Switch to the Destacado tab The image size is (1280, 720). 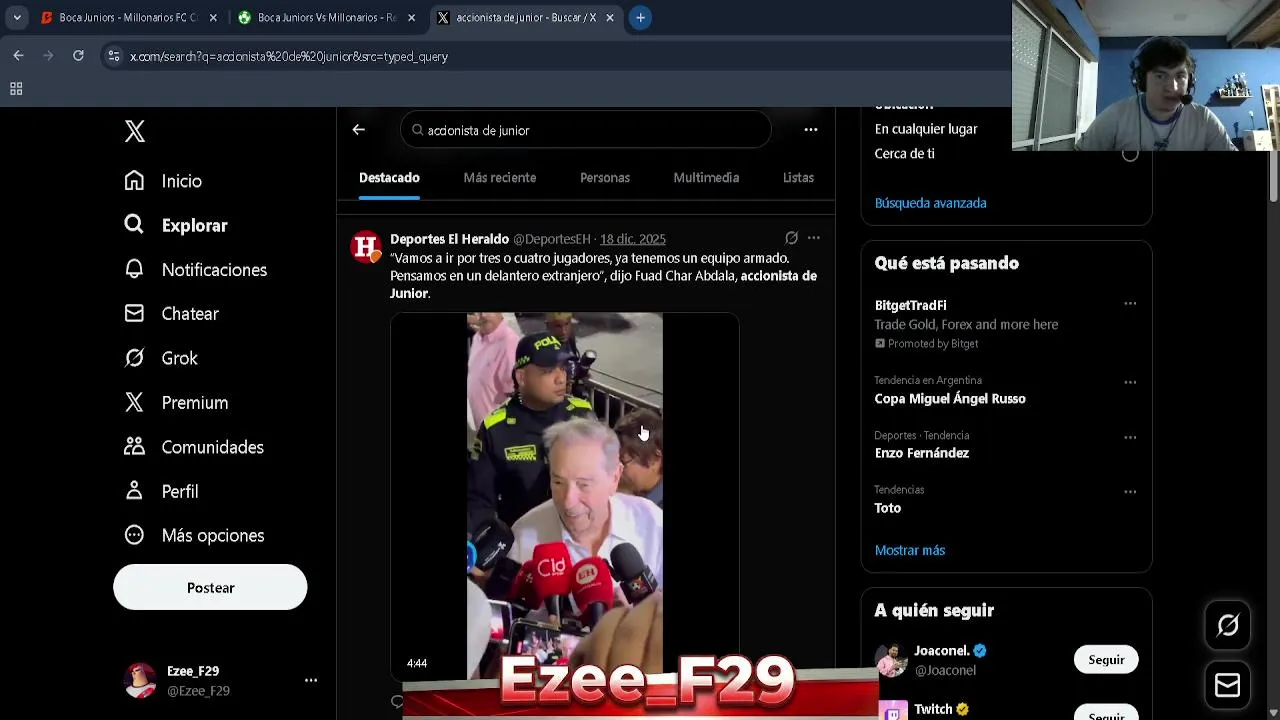(x=389, y=178)
